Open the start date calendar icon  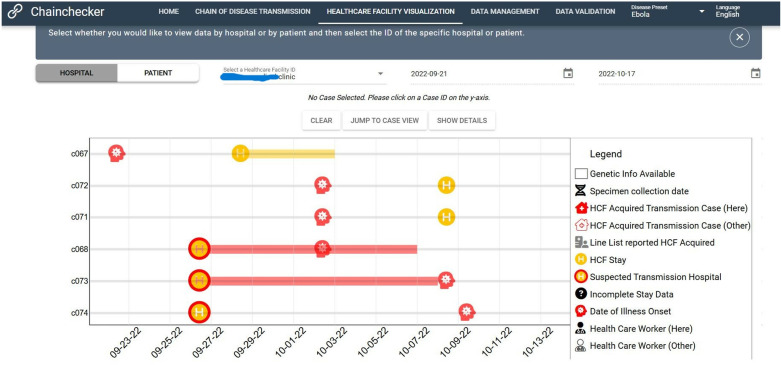click(568, 73)
